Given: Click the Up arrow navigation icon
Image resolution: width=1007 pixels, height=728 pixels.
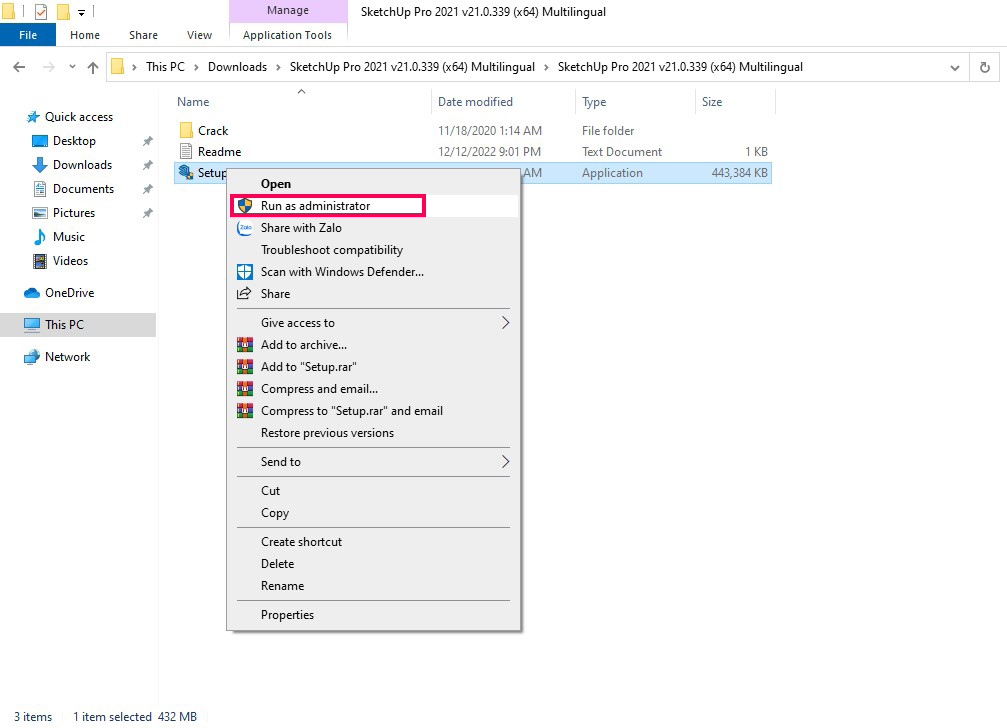Looking at the screenshot, I should tap(93, 68).
